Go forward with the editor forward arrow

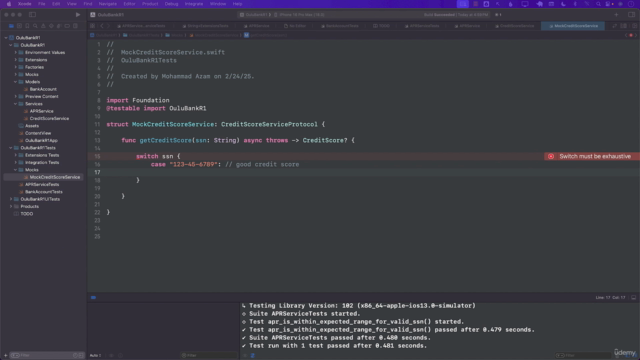(x=109, y=26)
